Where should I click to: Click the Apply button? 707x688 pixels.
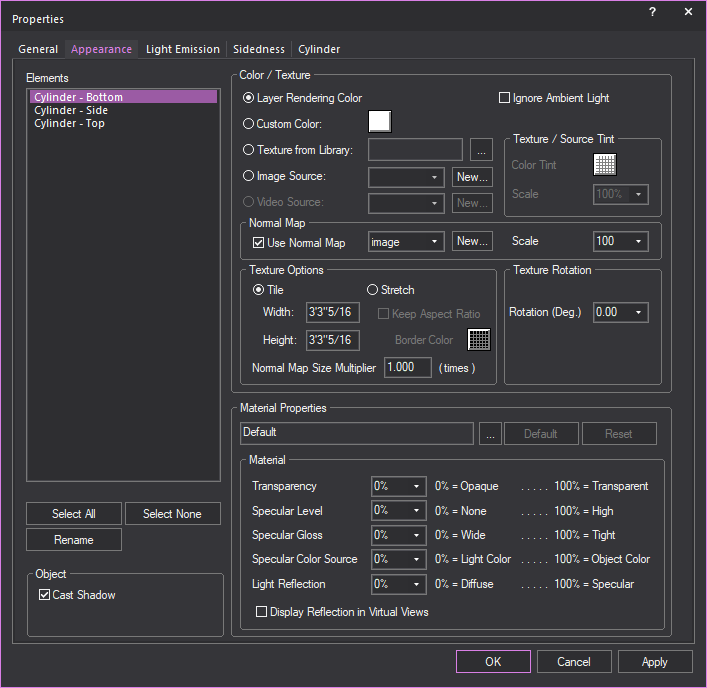pos(655,662)
